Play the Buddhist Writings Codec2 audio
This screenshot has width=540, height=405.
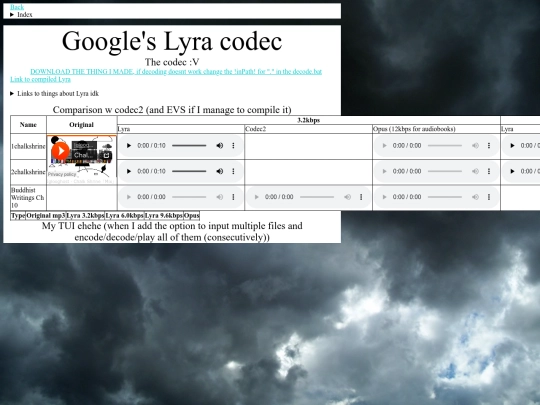click(x=257, y=197)
